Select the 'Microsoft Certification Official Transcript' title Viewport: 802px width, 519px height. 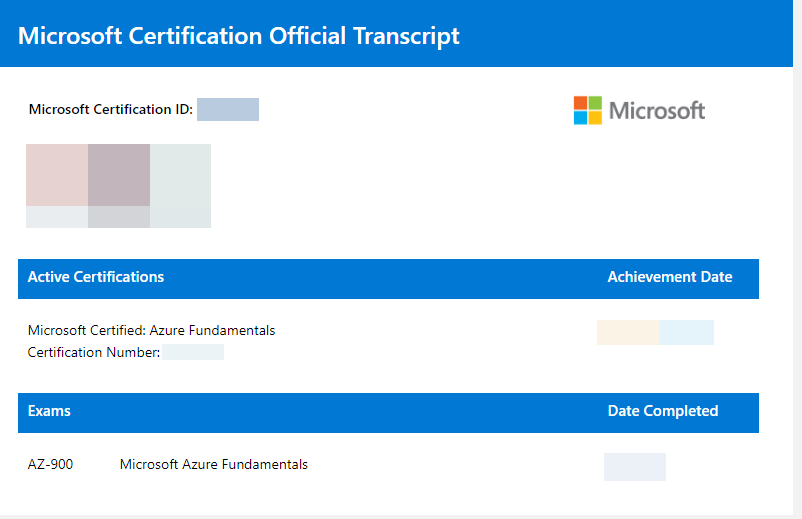click(x=239, y=36)
